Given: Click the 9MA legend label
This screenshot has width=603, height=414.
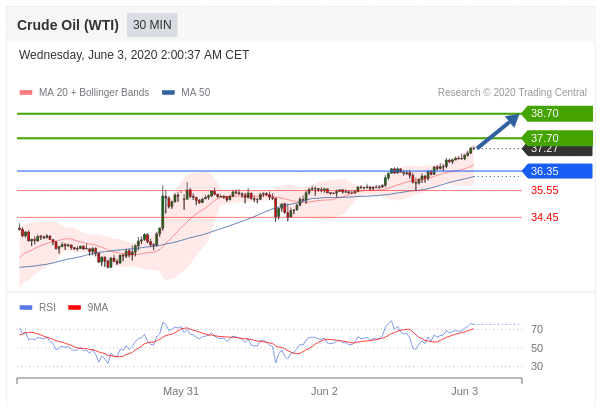Looking at the screenshot, I should click(x=98, y=308).
